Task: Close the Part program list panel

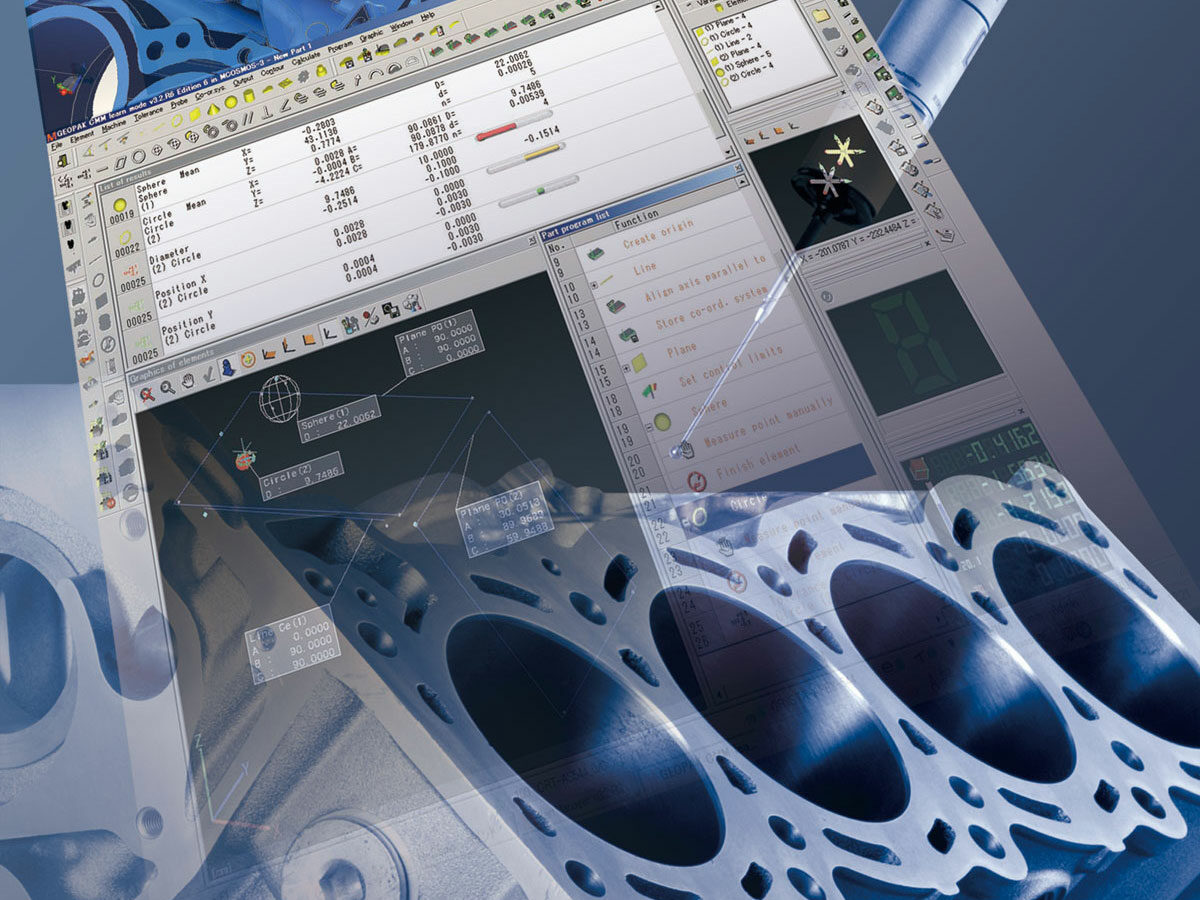Action: [738, 171]
